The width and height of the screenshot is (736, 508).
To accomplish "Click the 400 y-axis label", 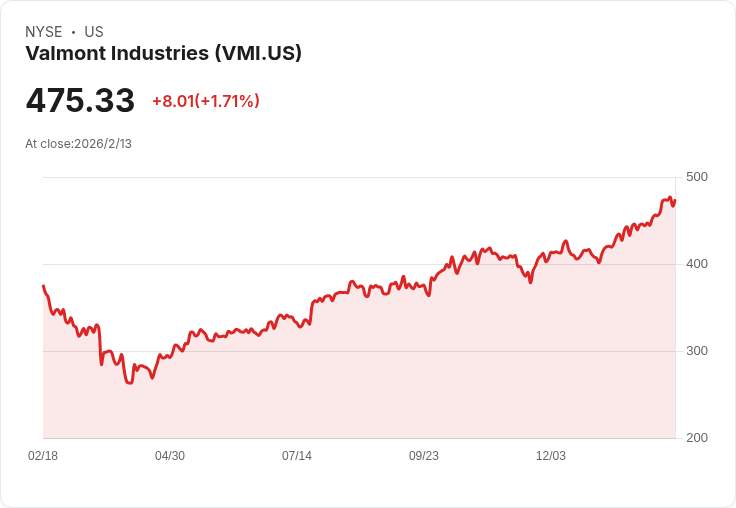I will [x=697, y=264].
